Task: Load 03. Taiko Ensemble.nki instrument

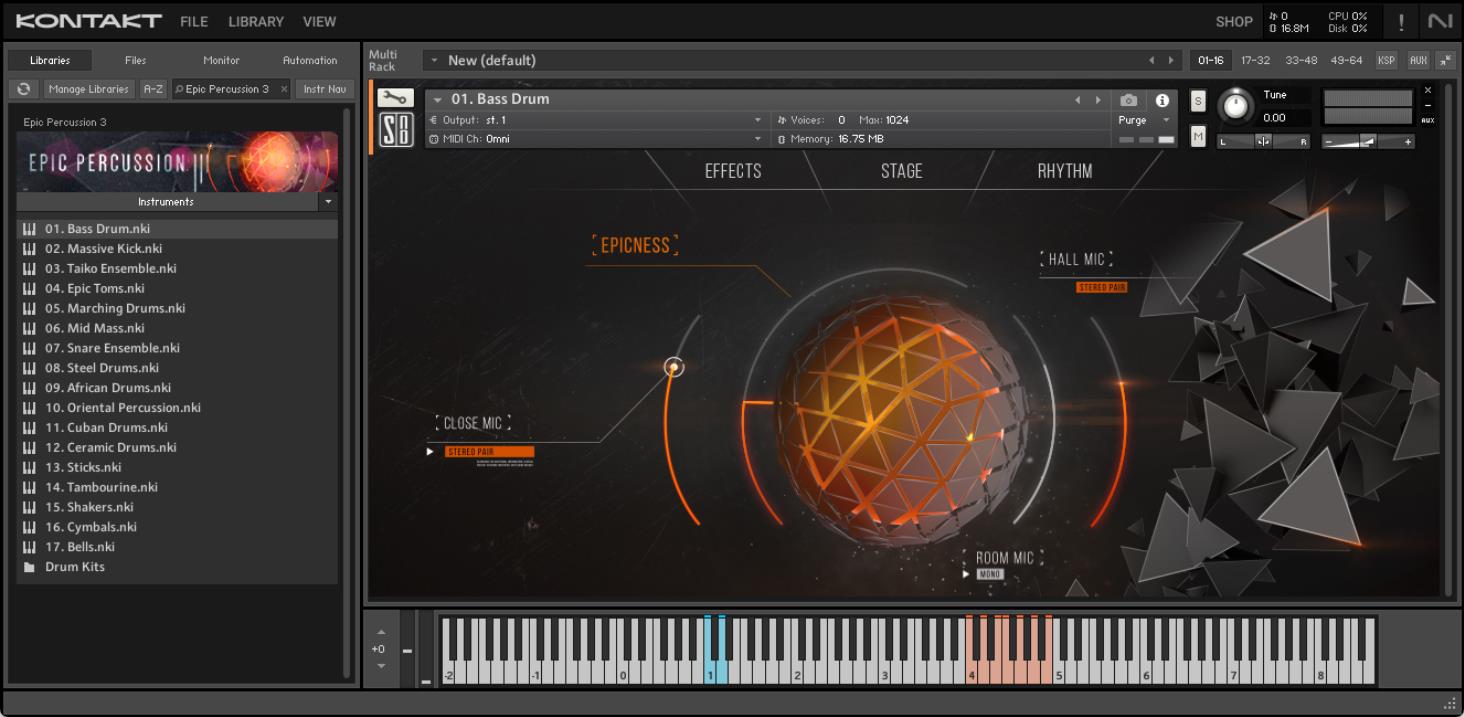Action: click(110, 268)
